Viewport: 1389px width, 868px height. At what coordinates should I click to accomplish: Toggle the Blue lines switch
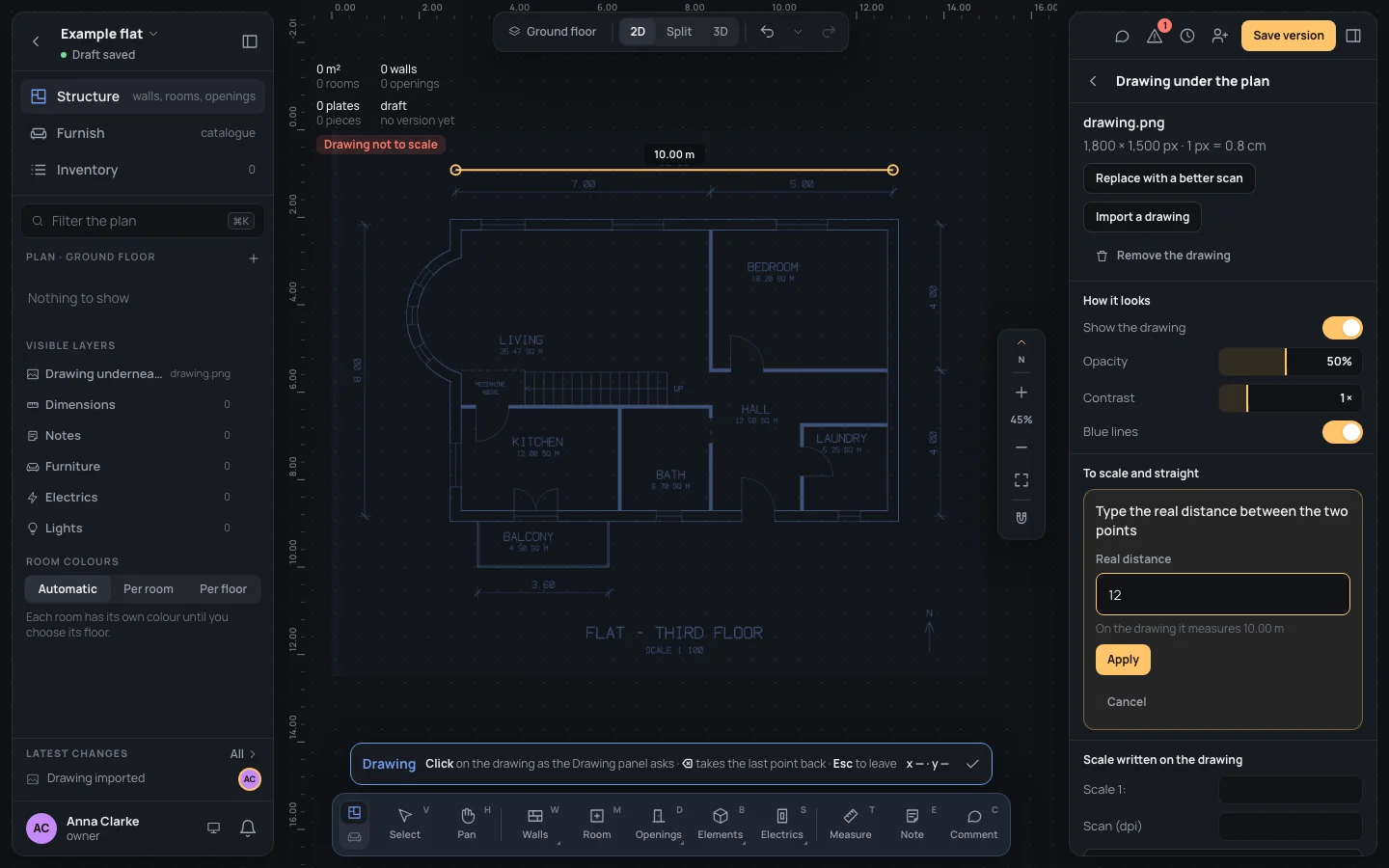click(1342, 432)
